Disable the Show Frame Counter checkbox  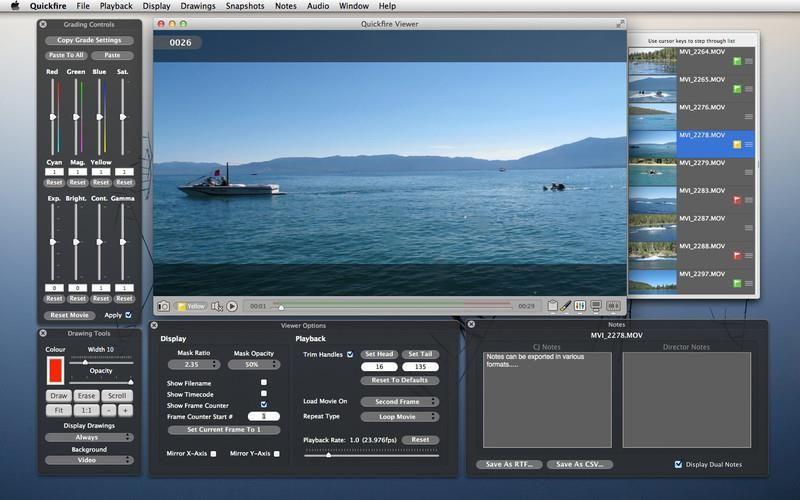tap(264, 405)
